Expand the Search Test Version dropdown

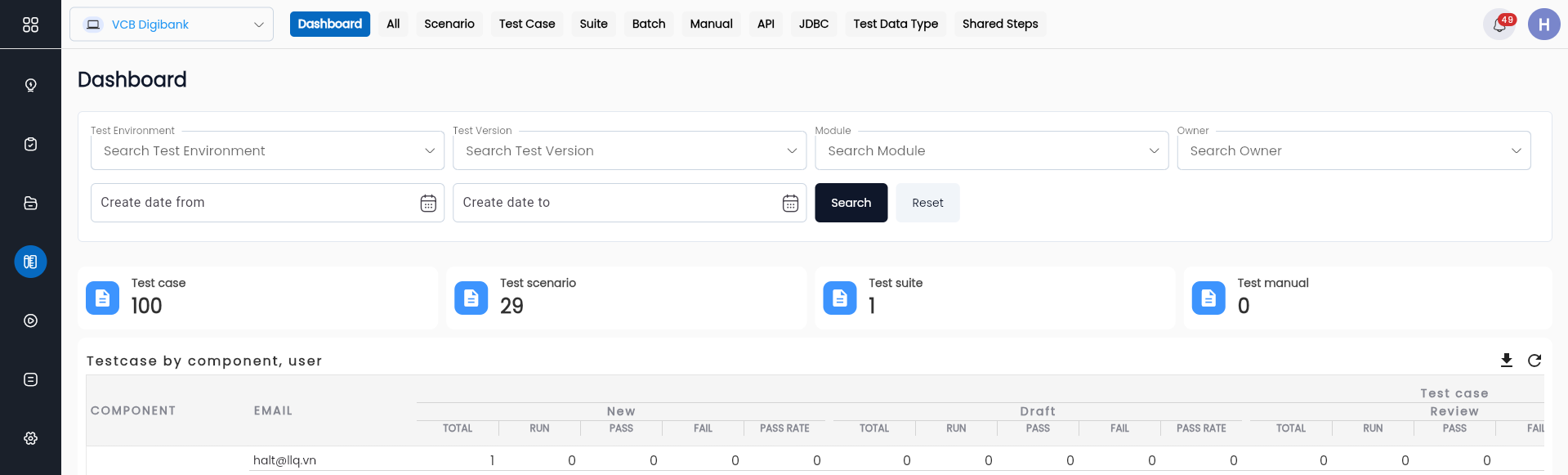629,150
